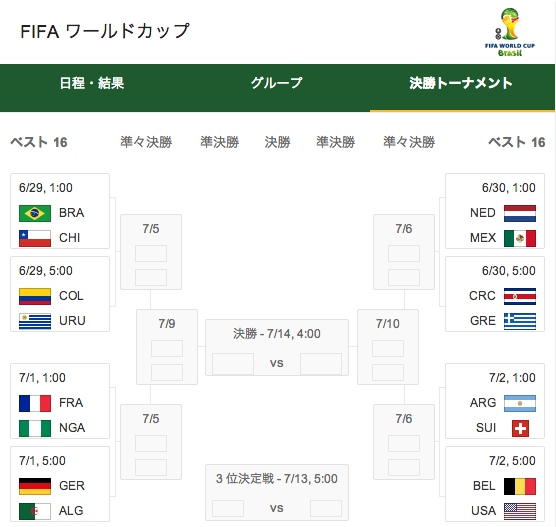Open the 6/29, 5:00 COL vs URU match

[60, 294]
